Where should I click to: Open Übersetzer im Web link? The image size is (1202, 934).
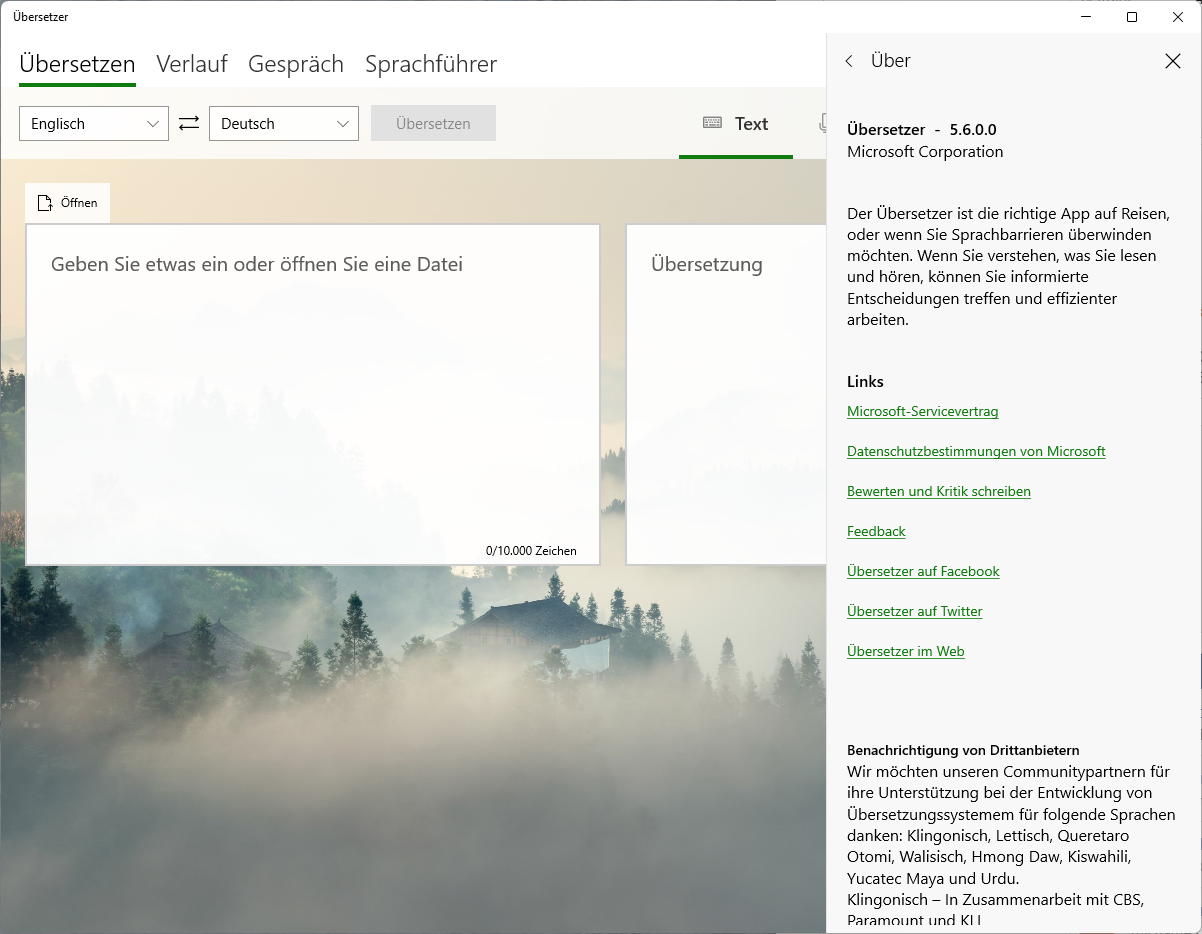point(906,651)
